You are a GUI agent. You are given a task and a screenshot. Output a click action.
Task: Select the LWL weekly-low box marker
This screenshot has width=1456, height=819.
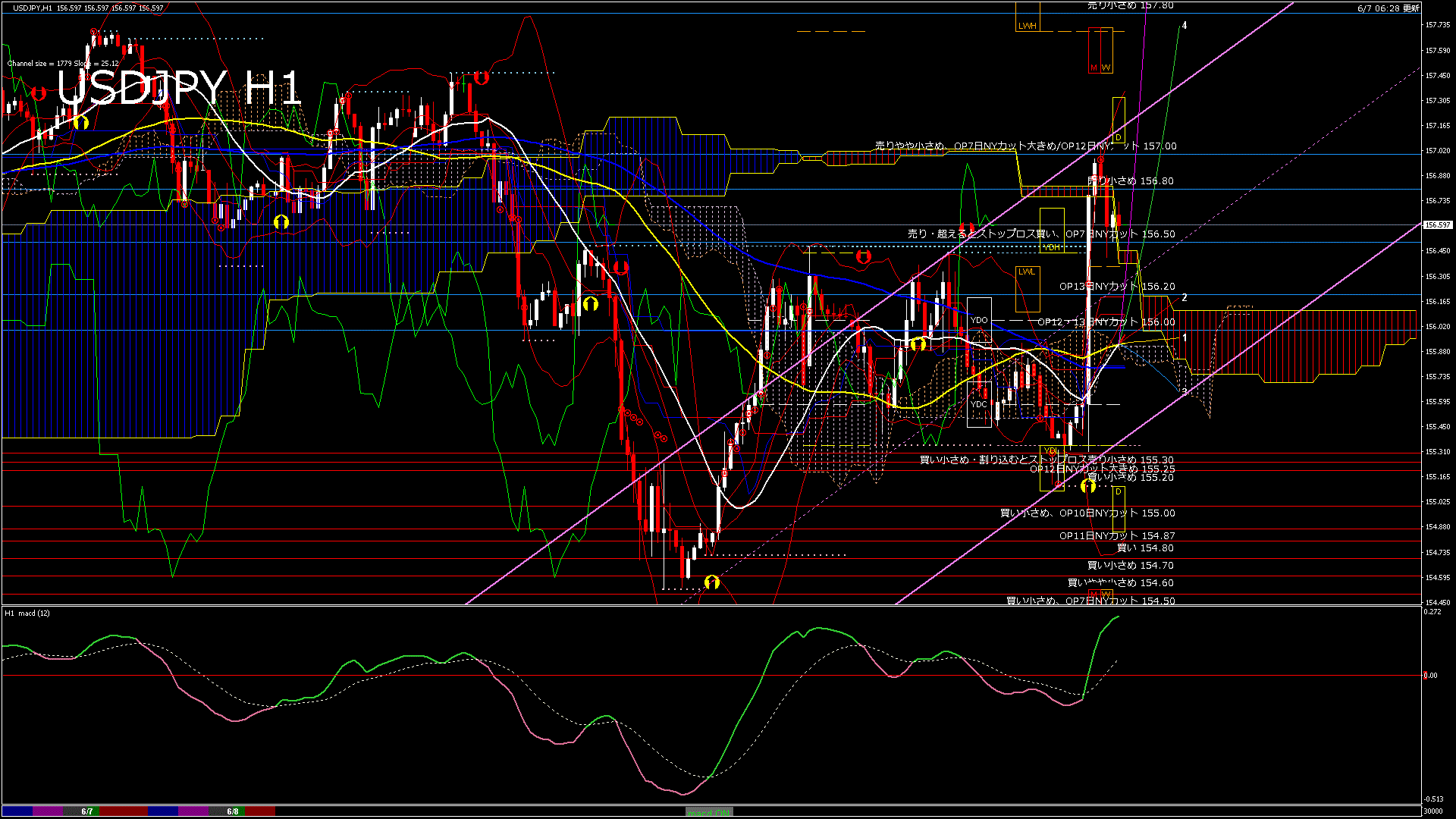pyautogui.click(x=1026, y=271)
